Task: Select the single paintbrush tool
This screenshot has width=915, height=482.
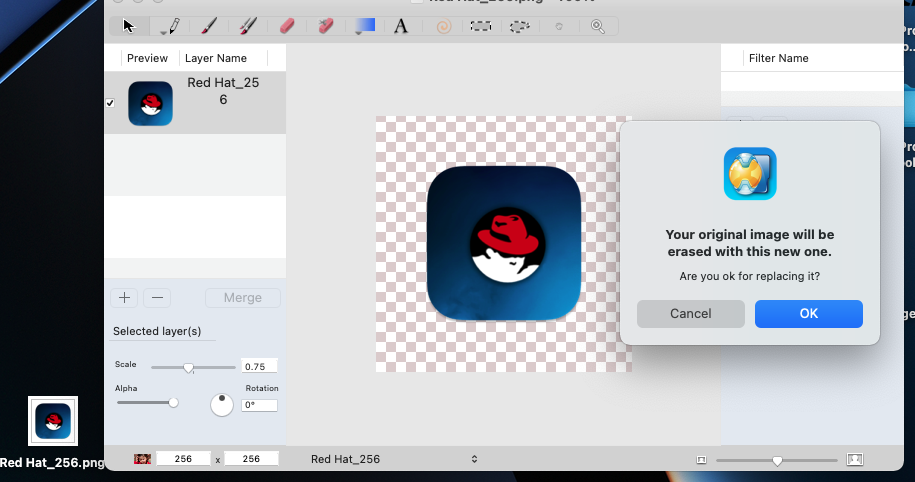Action: coord(209,26)
